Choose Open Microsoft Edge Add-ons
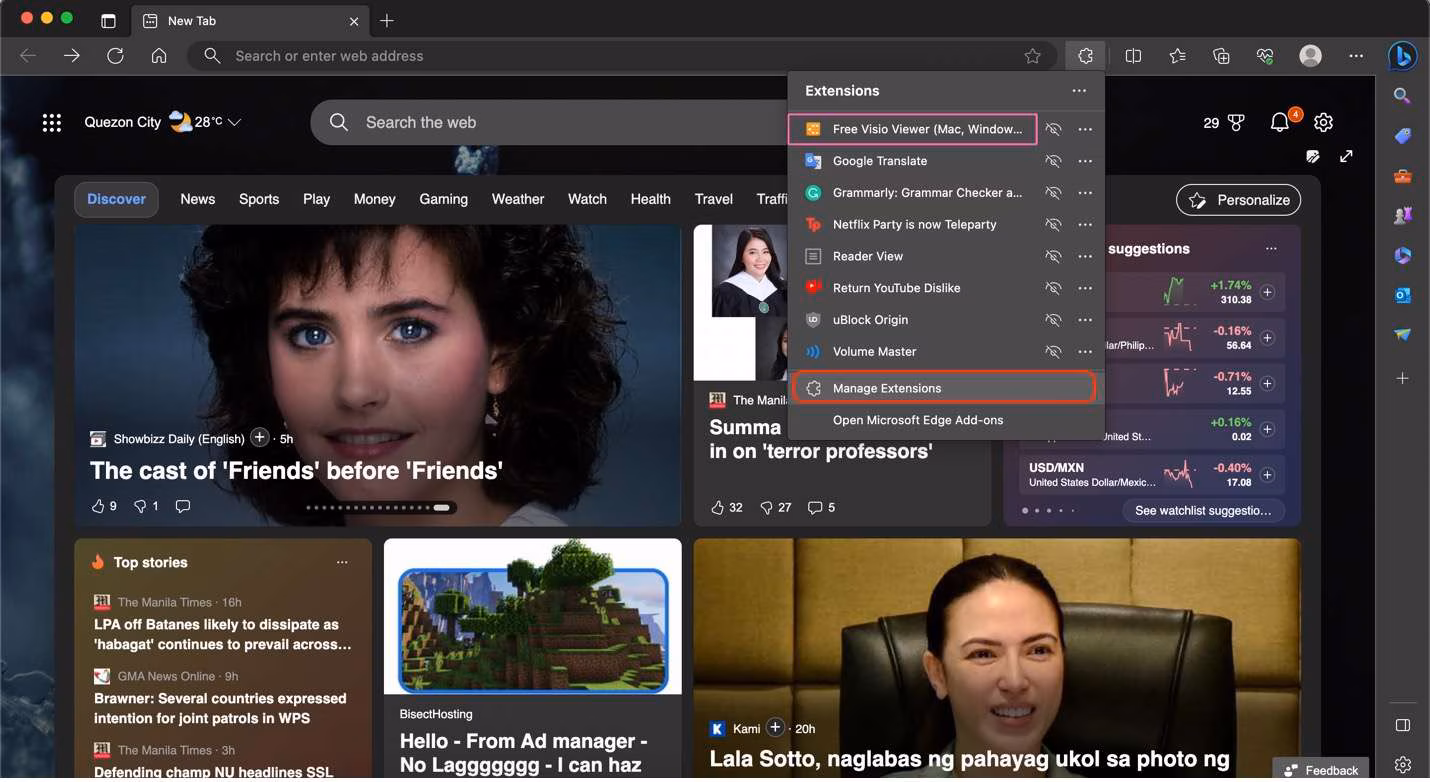 [x=946, y=420]
